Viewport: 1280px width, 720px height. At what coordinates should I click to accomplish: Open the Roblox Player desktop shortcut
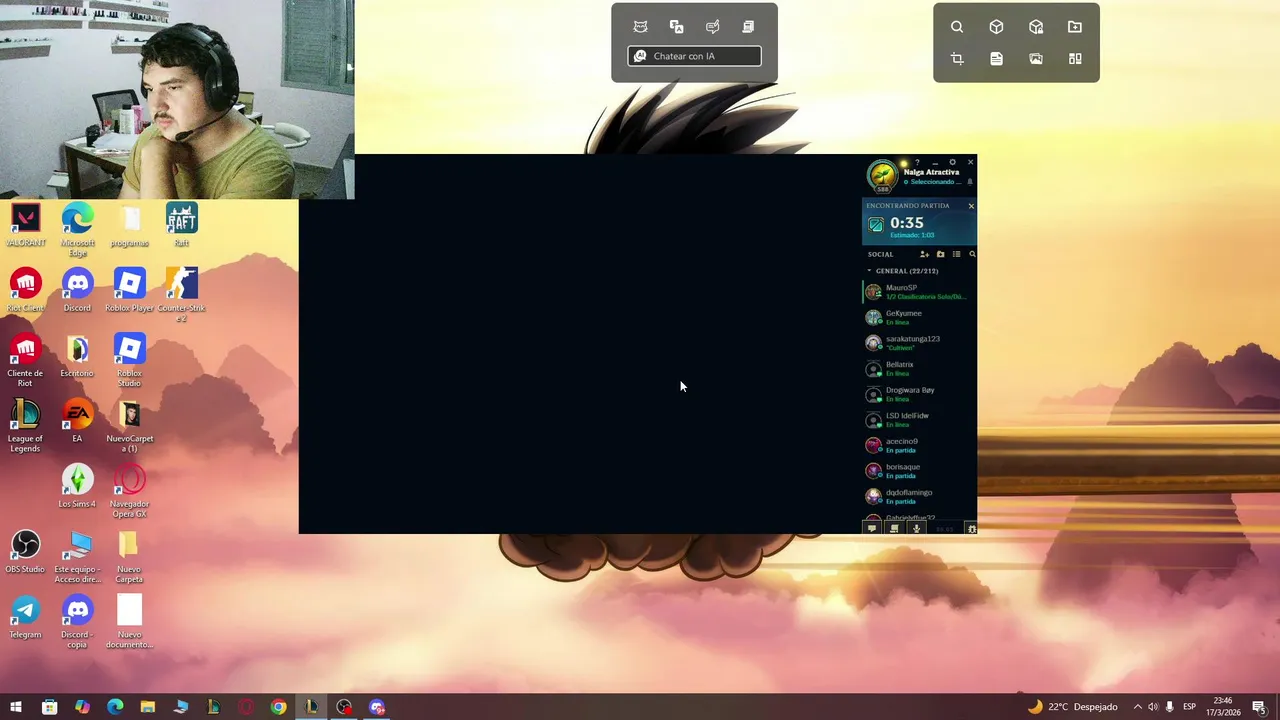coord(129,290)
